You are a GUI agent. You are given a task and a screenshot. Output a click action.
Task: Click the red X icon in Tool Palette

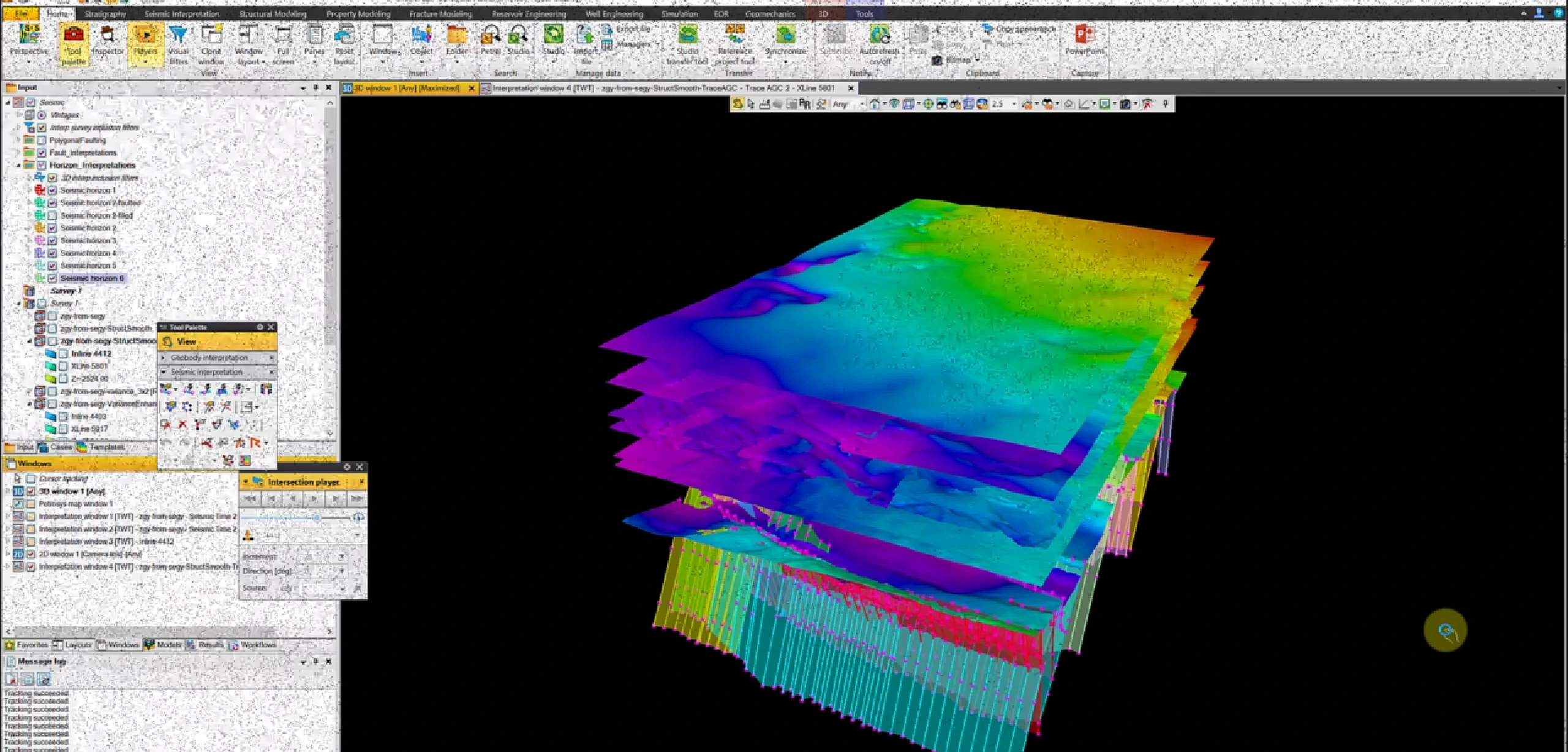click(x=182, y=423)
